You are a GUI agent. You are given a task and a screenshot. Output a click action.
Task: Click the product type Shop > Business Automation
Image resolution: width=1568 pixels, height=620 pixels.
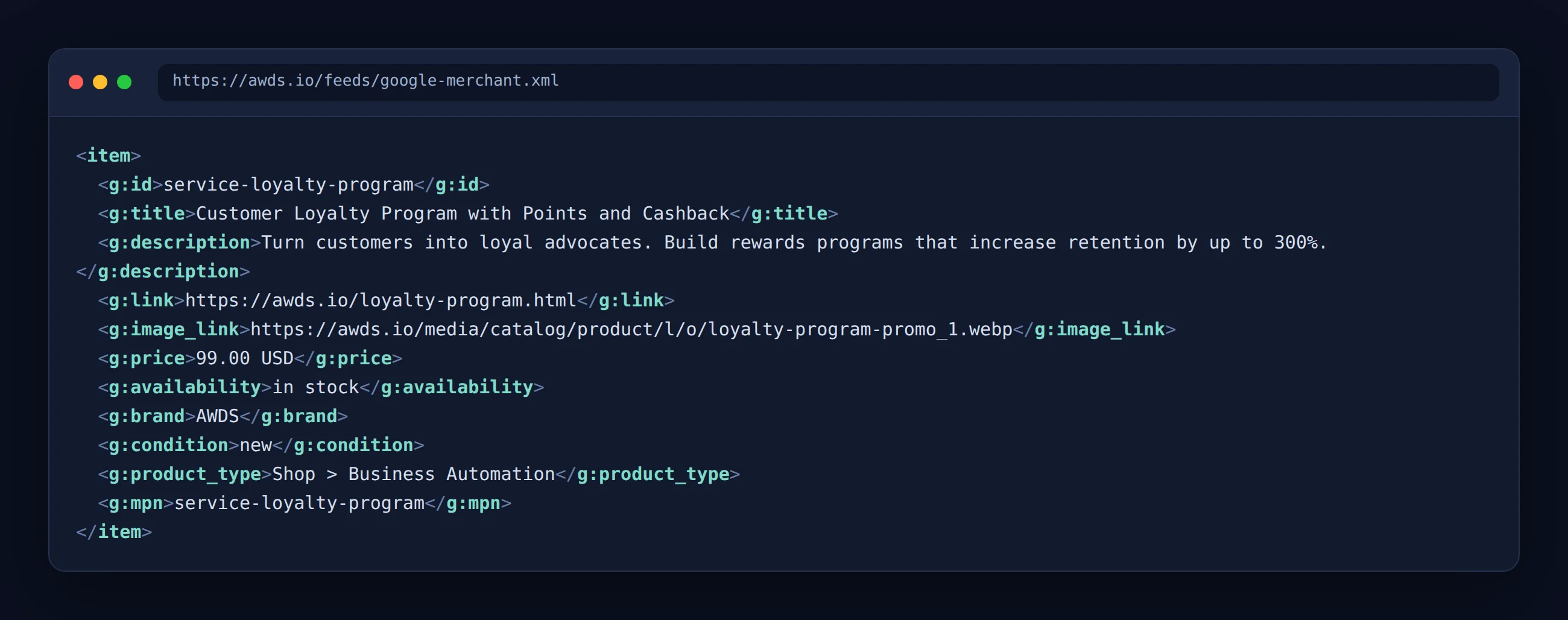pos(413,475)
